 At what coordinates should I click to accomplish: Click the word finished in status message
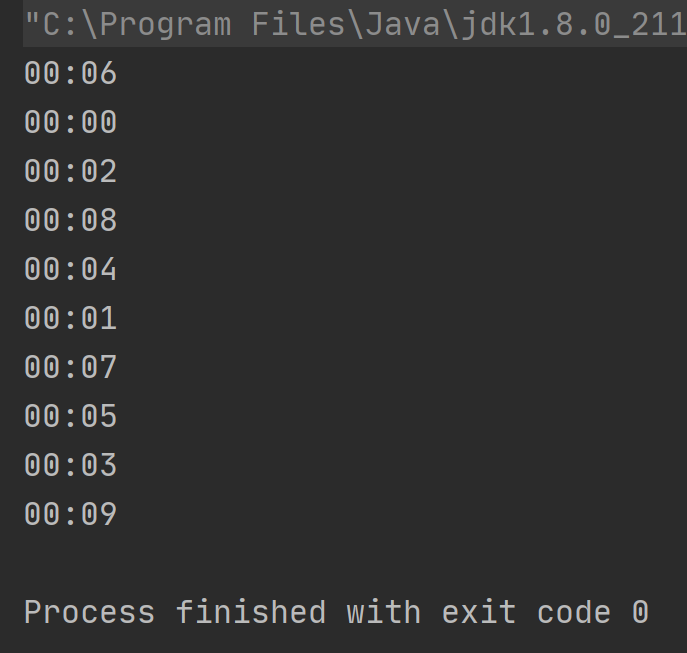pyautogui.click(x=251, y=612)
